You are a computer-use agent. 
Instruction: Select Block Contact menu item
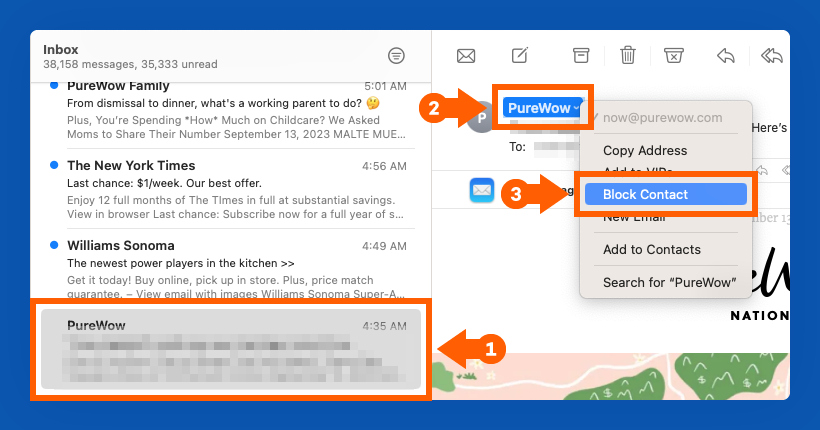666,194
